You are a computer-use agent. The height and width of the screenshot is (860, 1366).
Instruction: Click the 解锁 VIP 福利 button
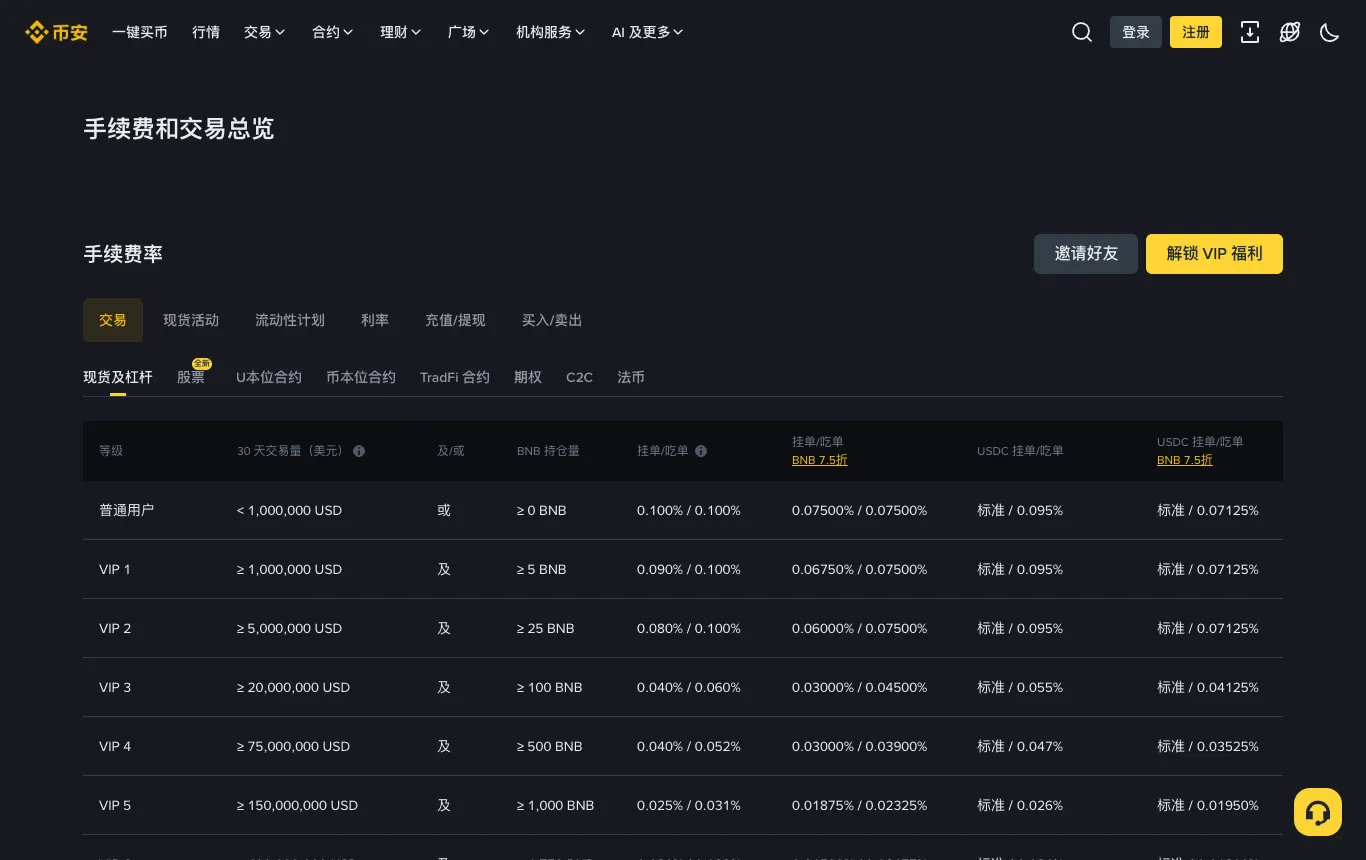(1214, 254)
